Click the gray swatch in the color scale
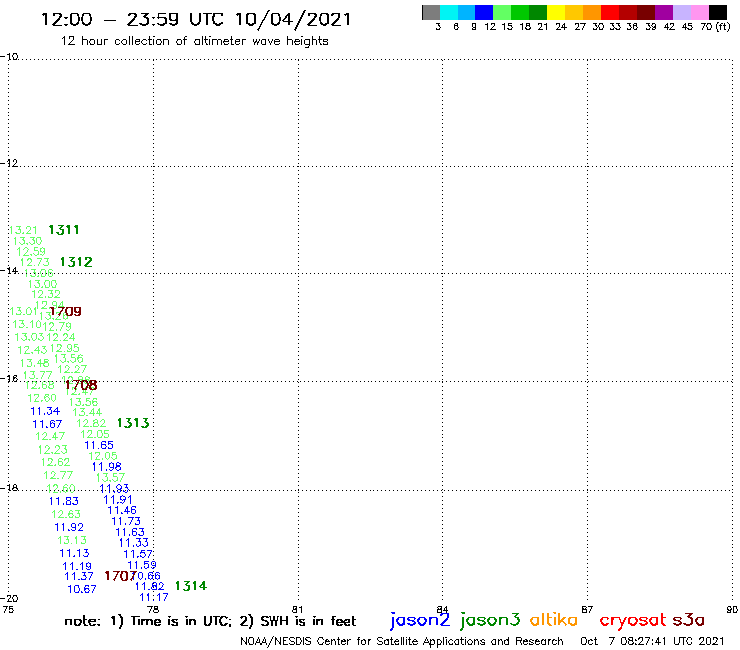 431,12
